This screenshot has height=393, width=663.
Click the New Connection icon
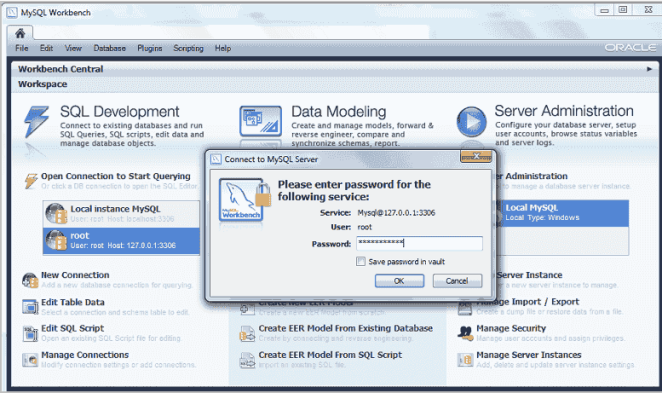pyautogui.click(x=30, y=280)
